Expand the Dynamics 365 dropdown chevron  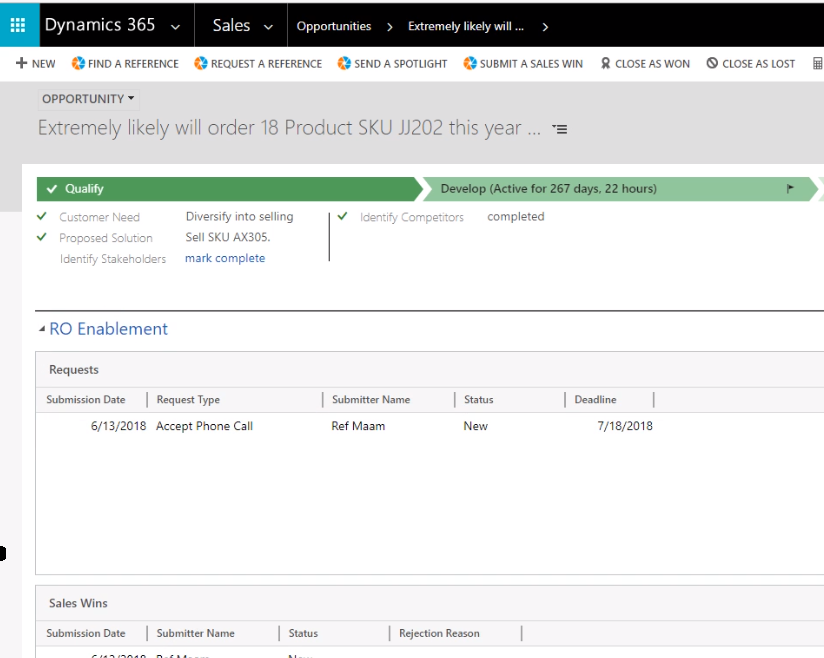click(176, 27)
